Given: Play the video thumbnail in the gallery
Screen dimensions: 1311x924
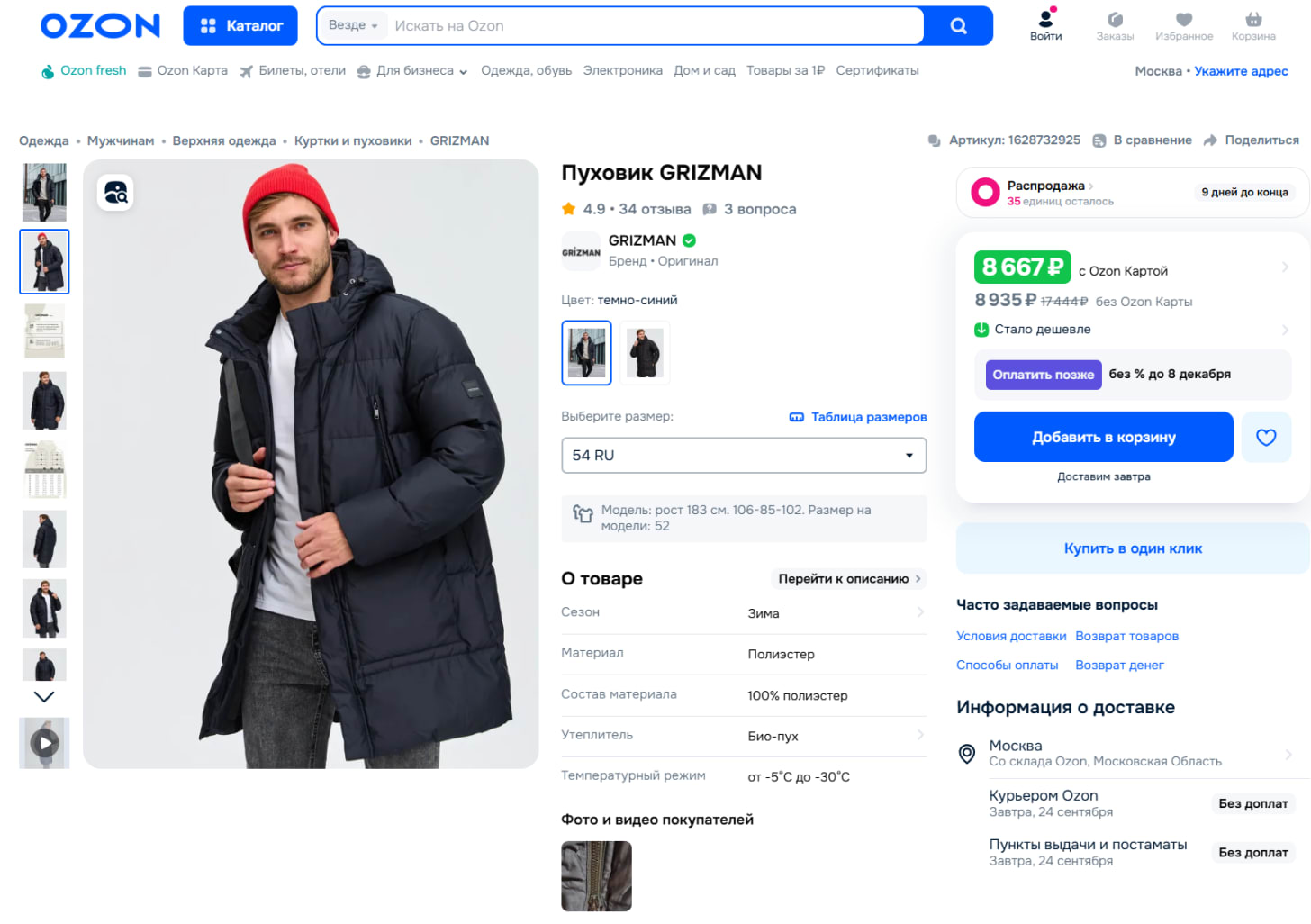Looking at the screenshot, I should 44,743.
